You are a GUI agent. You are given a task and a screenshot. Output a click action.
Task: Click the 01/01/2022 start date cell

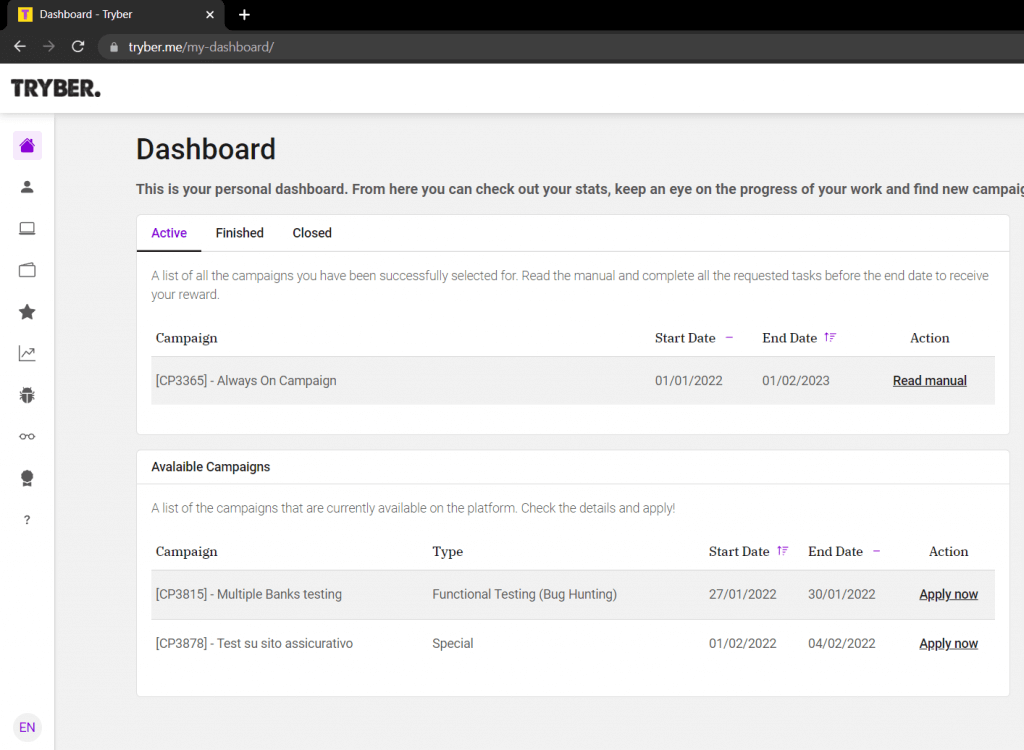(688, 381)
